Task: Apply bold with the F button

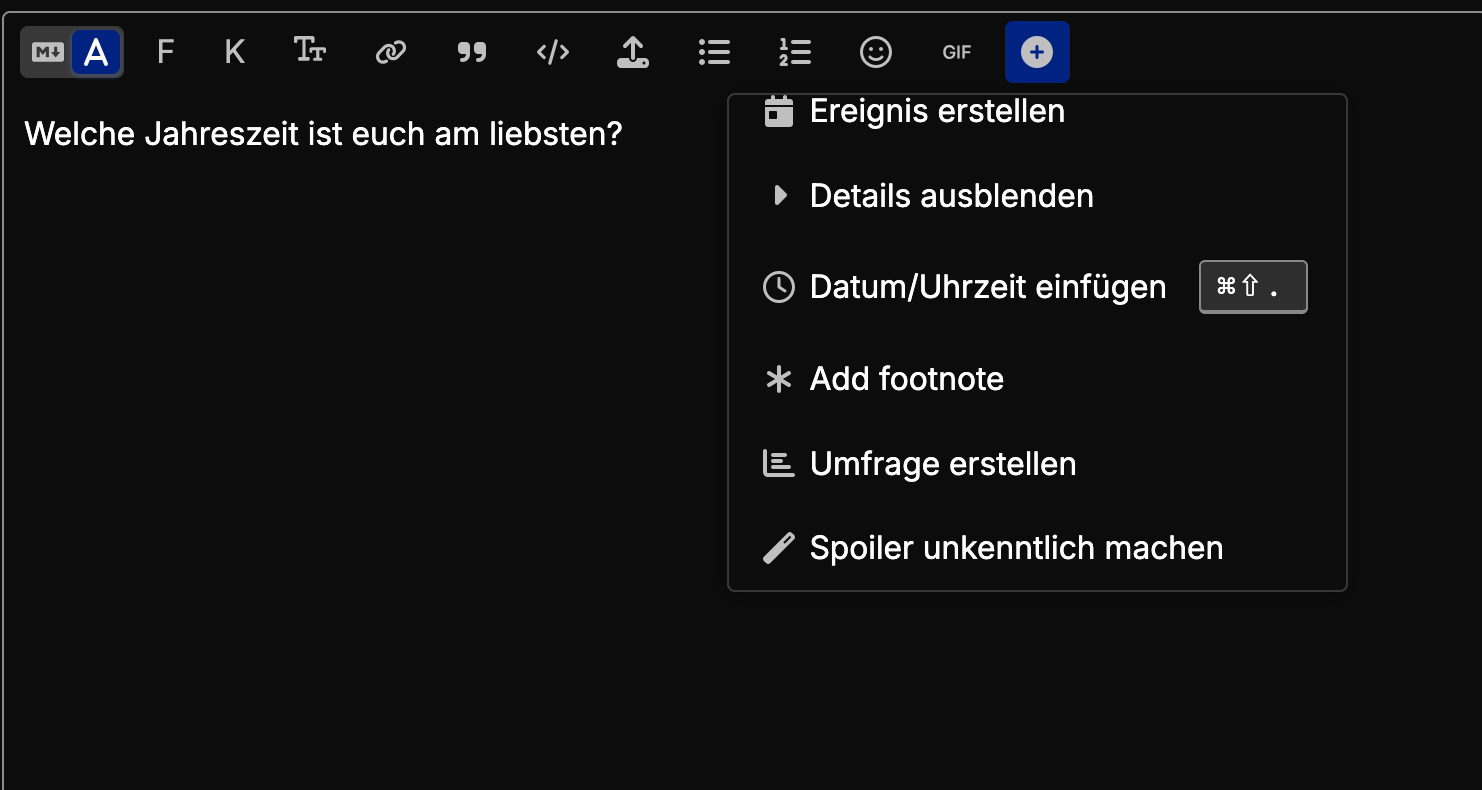Action: pyautogui.click(x=166, y=52)
